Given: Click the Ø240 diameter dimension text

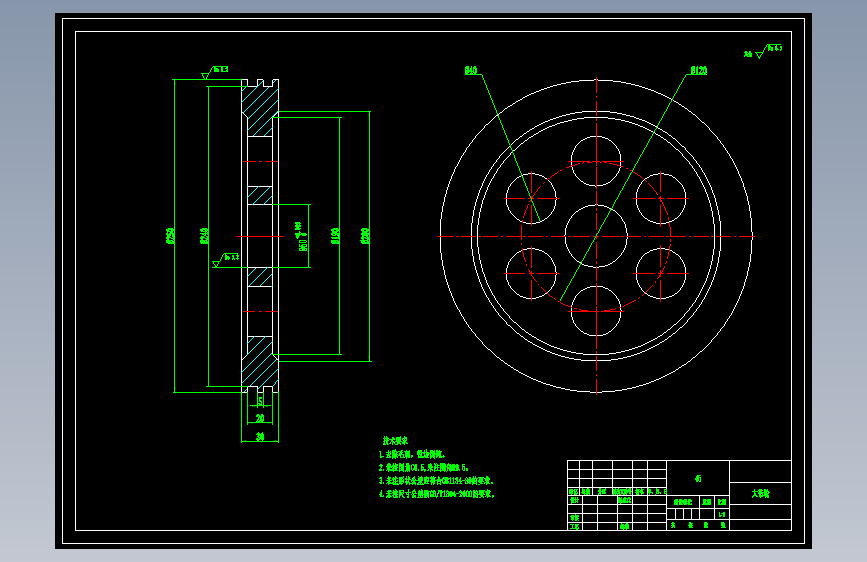Looking at the screenshot, I should coord(204,236).
